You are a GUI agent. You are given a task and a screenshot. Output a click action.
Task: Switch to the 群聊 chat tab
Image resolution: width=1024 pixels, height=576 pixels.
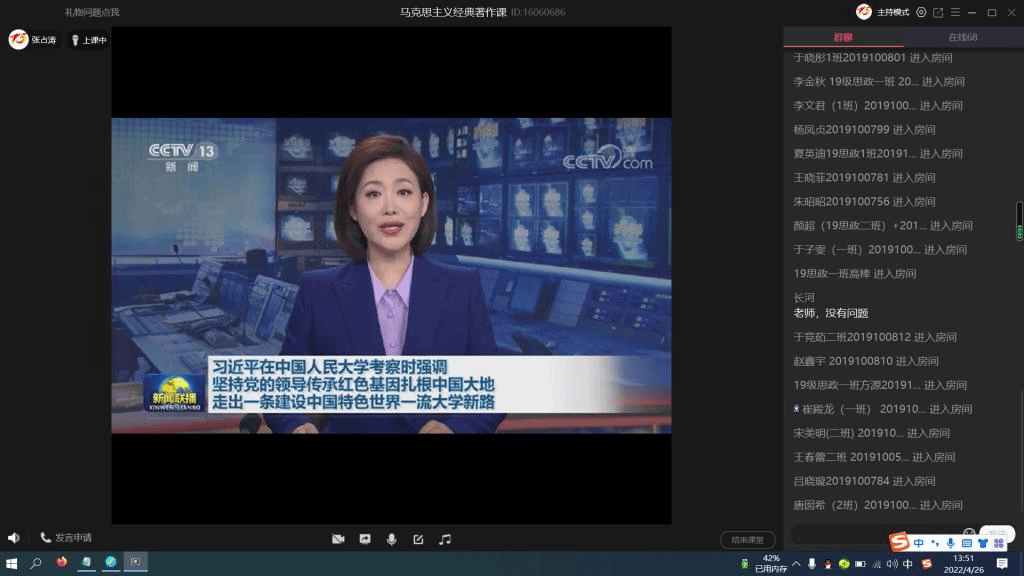pyautogui.click(x=843, y=37)
